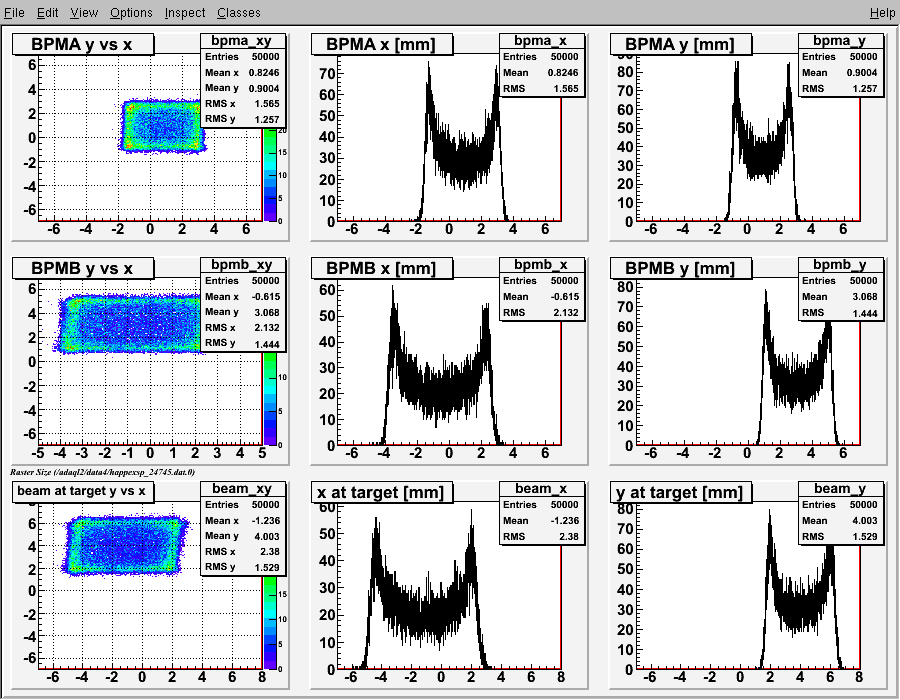Select the 'BPMA y vs x' plot title

pos(83,44)
